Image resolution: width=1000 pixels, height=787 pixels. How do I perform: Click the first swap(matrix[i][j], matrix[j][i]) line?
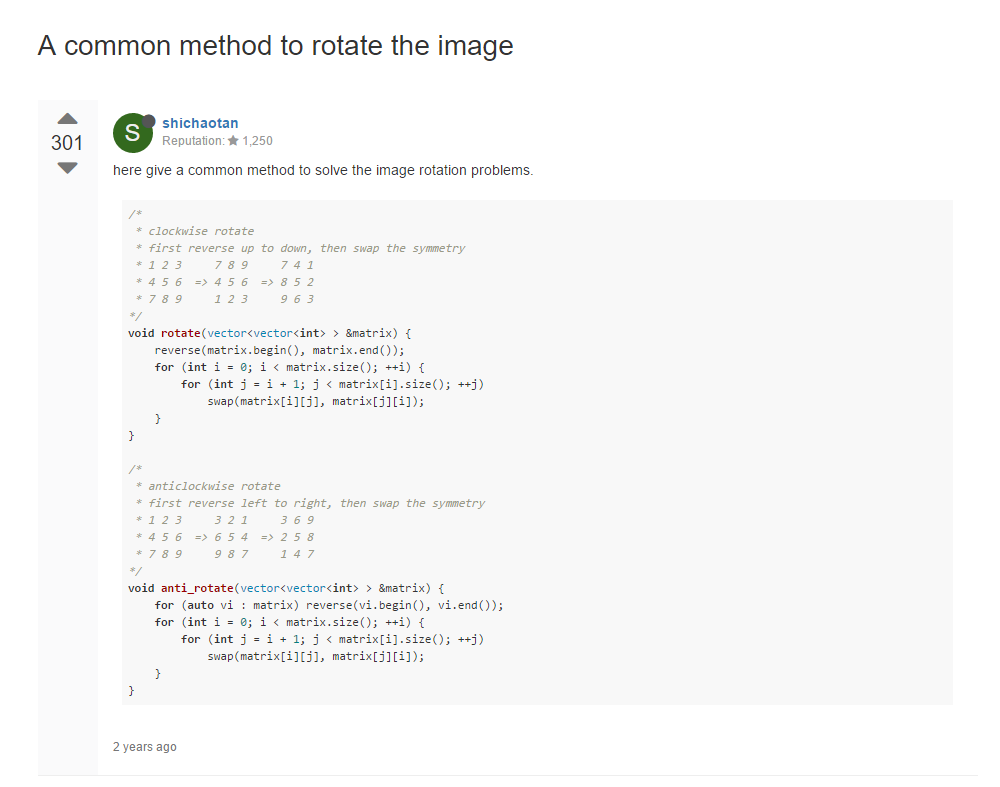pyautogui.click(x=316, y=401)
